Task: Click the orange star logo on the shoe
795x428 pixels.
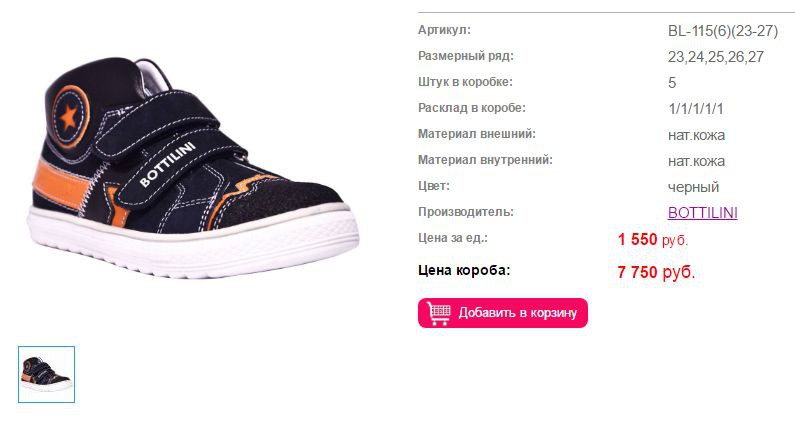Action: [x=70, y=117]
